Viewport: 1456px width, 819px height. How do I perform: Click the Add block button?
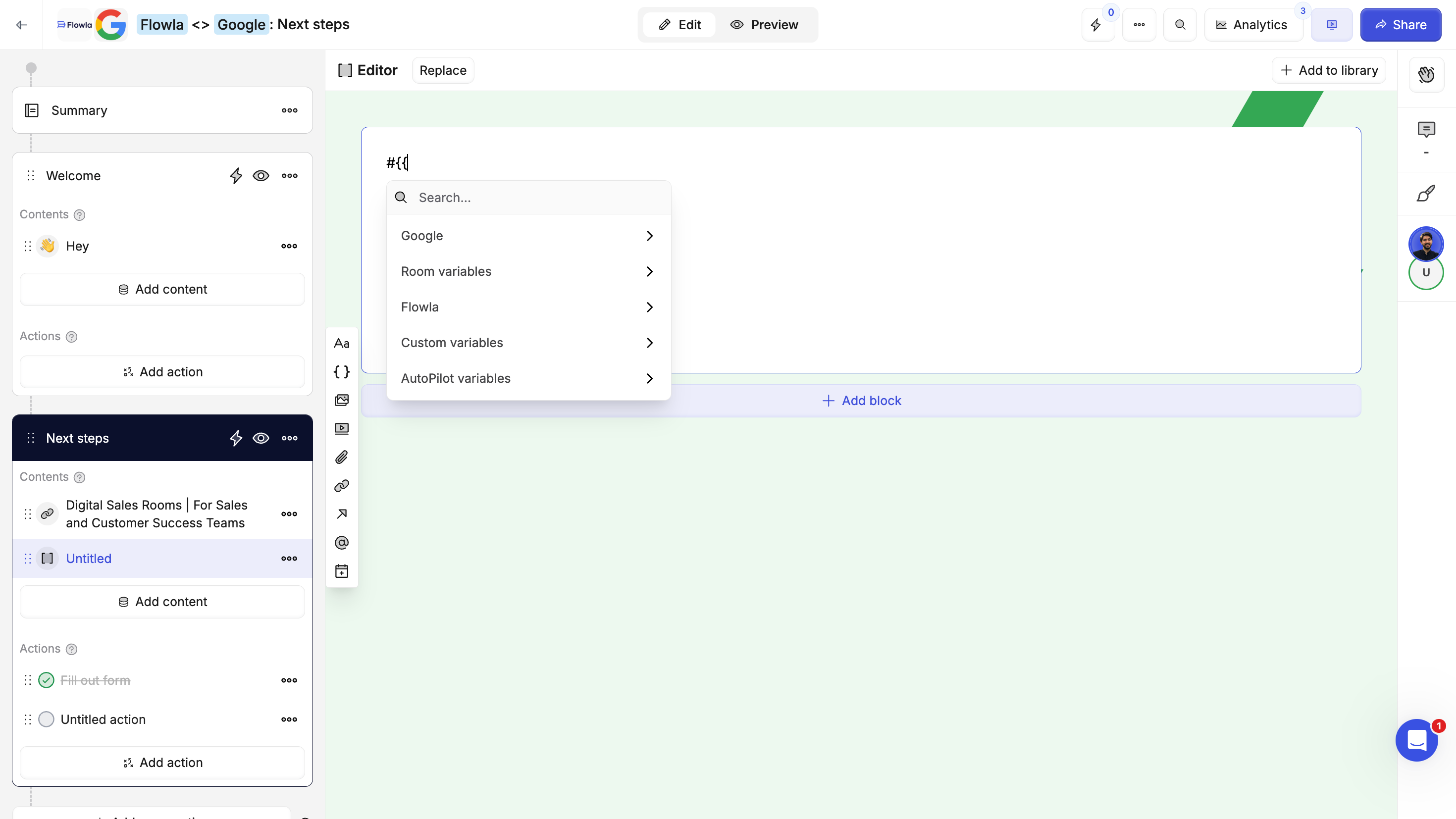(x=861, y=401)
